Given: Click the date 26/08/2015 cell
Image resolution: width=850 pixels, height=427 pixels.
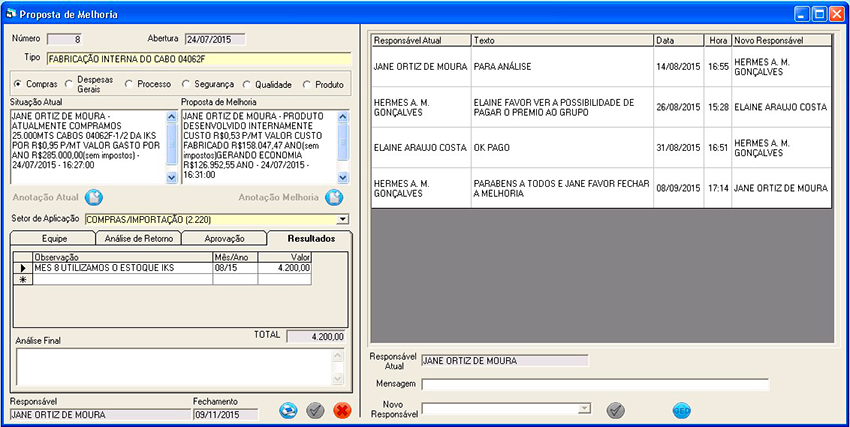Looking at the screenshot, I should [x=678, y=107].
